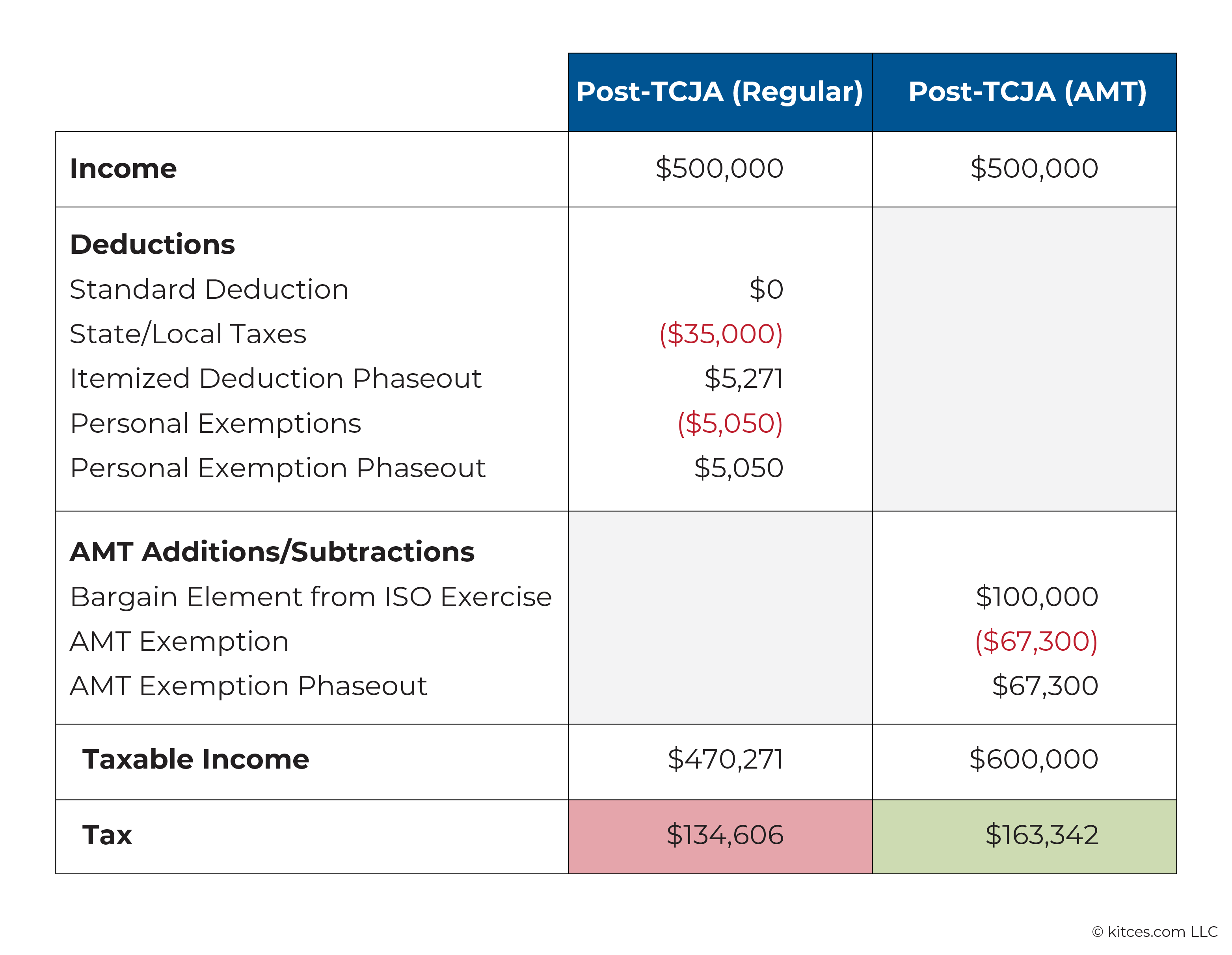Click the kitces.com LLC copyright text

[1155, 932]
